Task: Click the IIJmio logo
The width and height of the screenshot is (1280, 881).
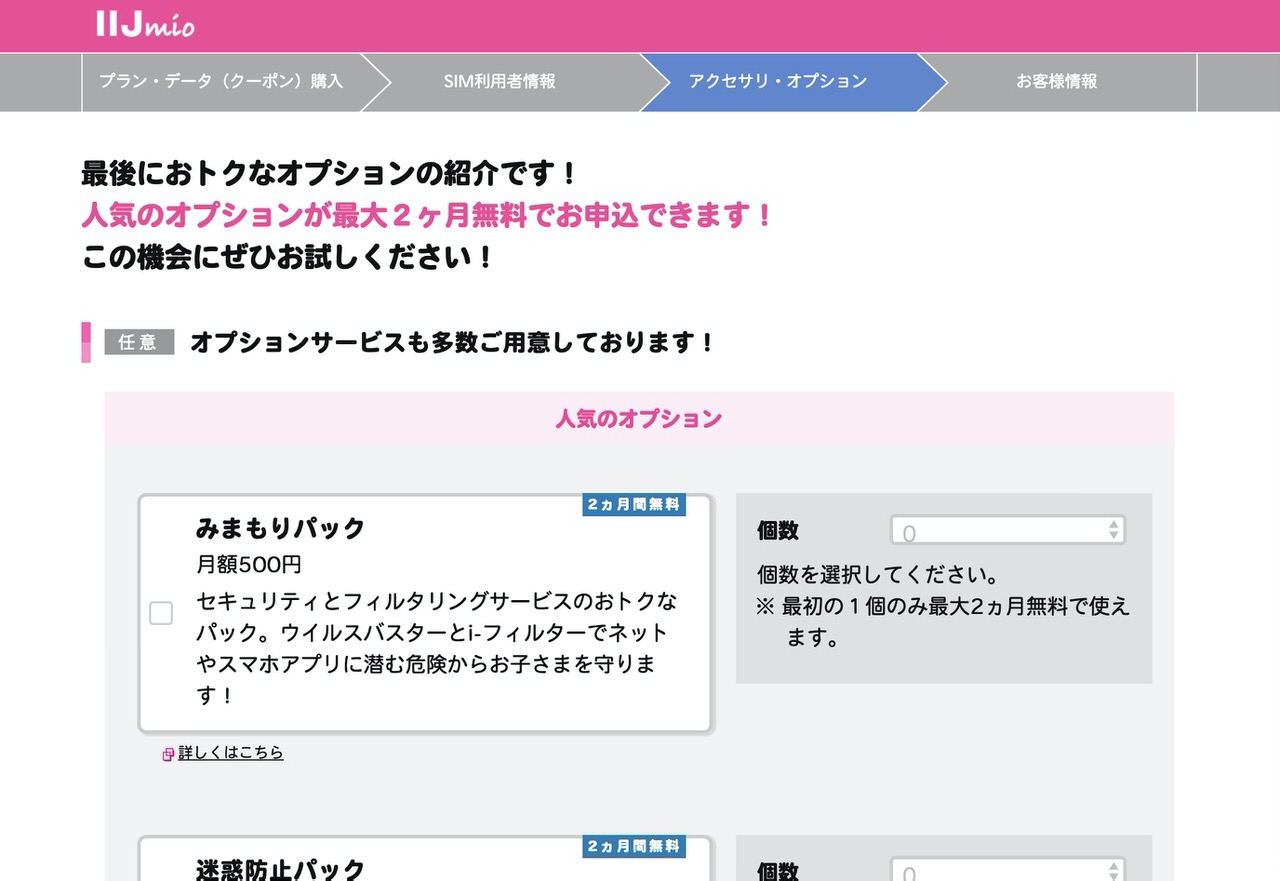Action: (146, 24)
